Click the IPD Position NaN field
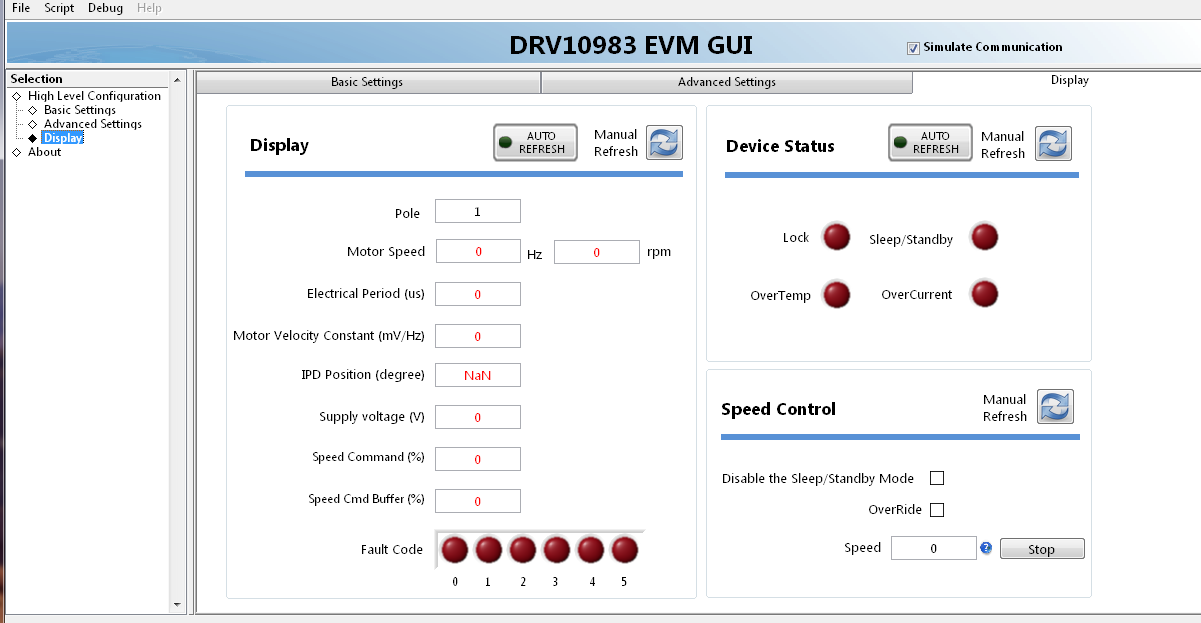This screenshot has width=1201, height=623. pos(478,375)
